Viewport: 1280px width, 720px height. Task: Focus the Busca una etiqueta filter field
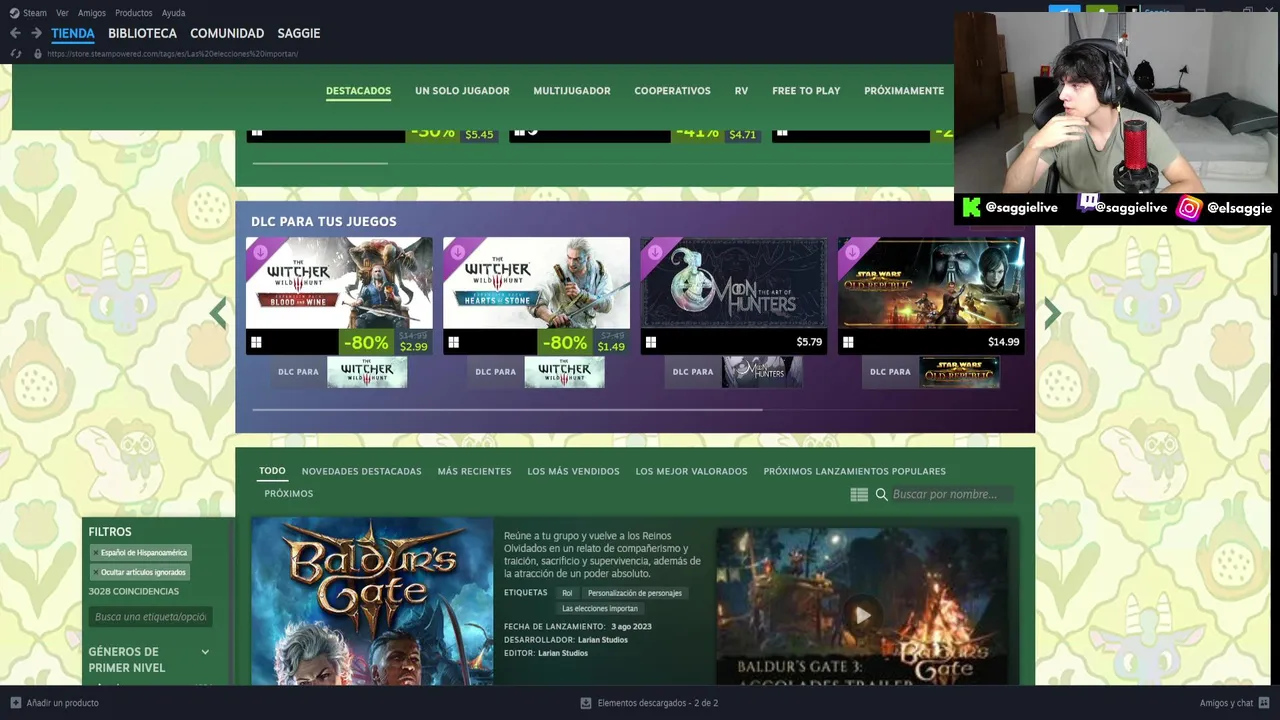coord(150,617)
